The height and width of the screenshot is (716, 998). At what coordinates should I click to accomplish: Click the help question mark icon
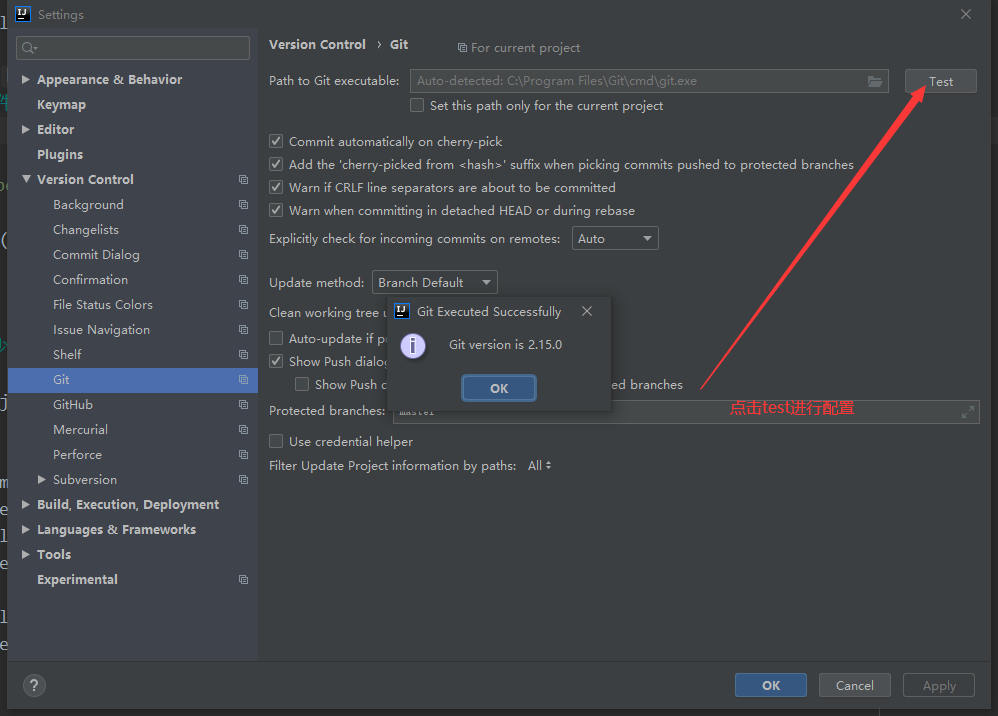point(34,685)
